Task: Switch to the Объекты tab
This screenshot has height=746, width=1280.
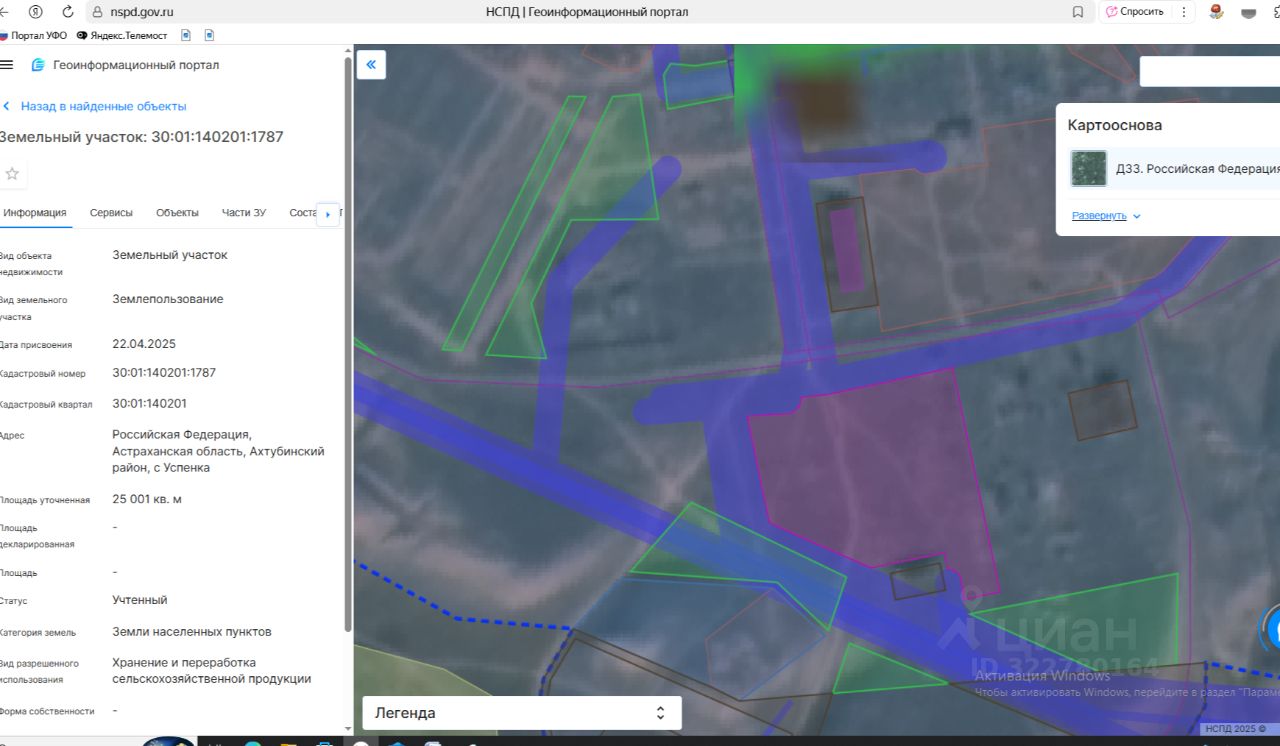Action: click(177, 213)
